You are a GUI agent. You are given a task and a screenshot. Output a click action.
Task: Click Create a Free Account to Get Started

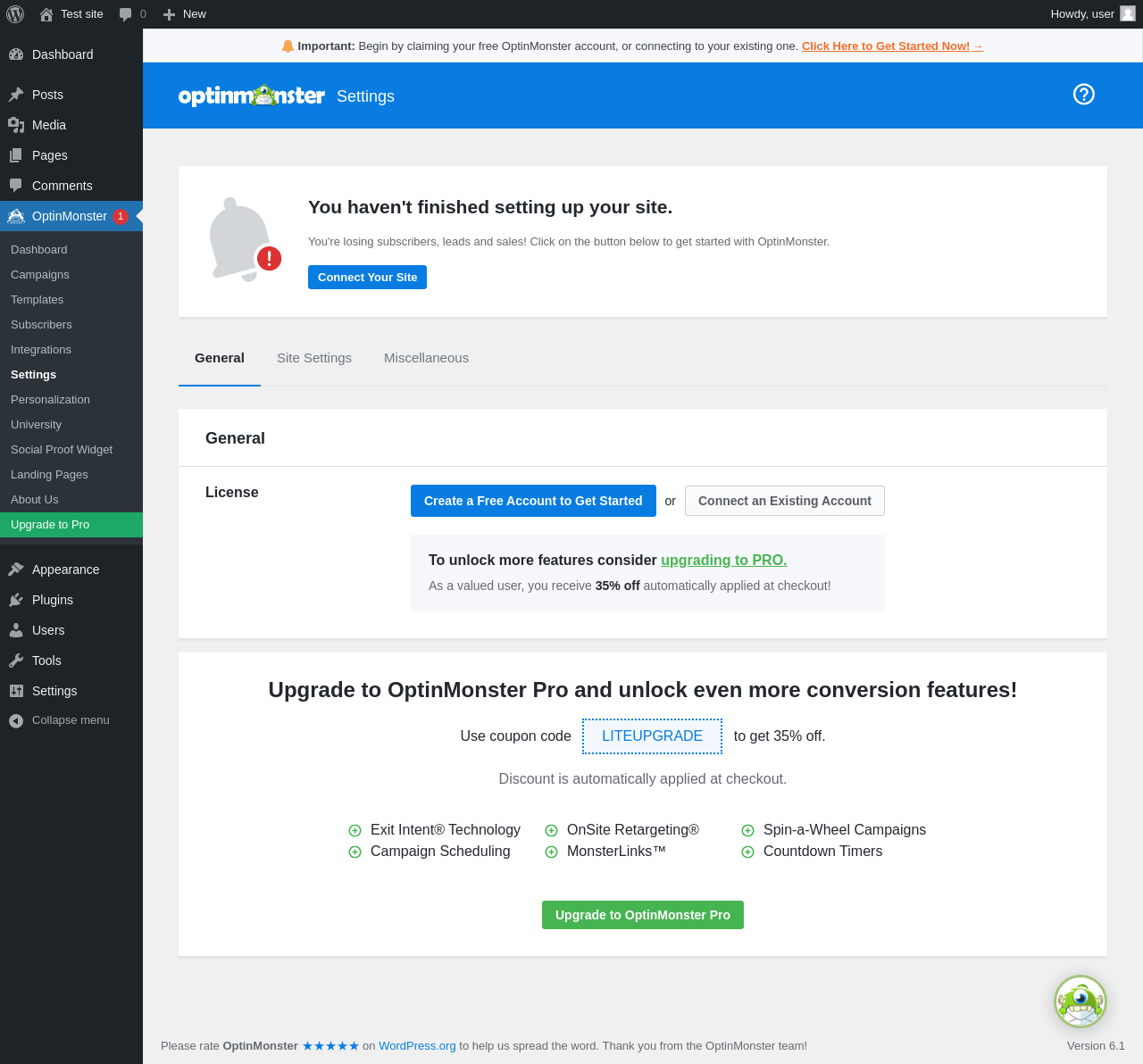533,501
